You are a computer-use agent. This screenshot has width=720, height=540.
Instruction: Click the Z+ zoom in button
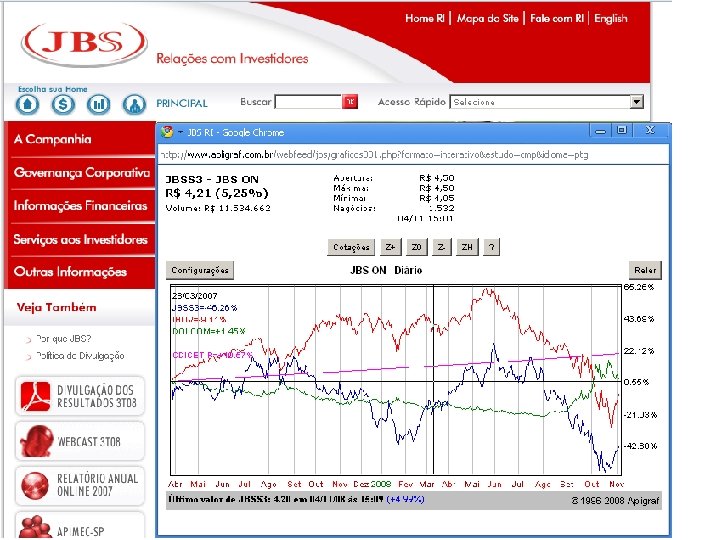pyautogui.click(x=390, y=247)
